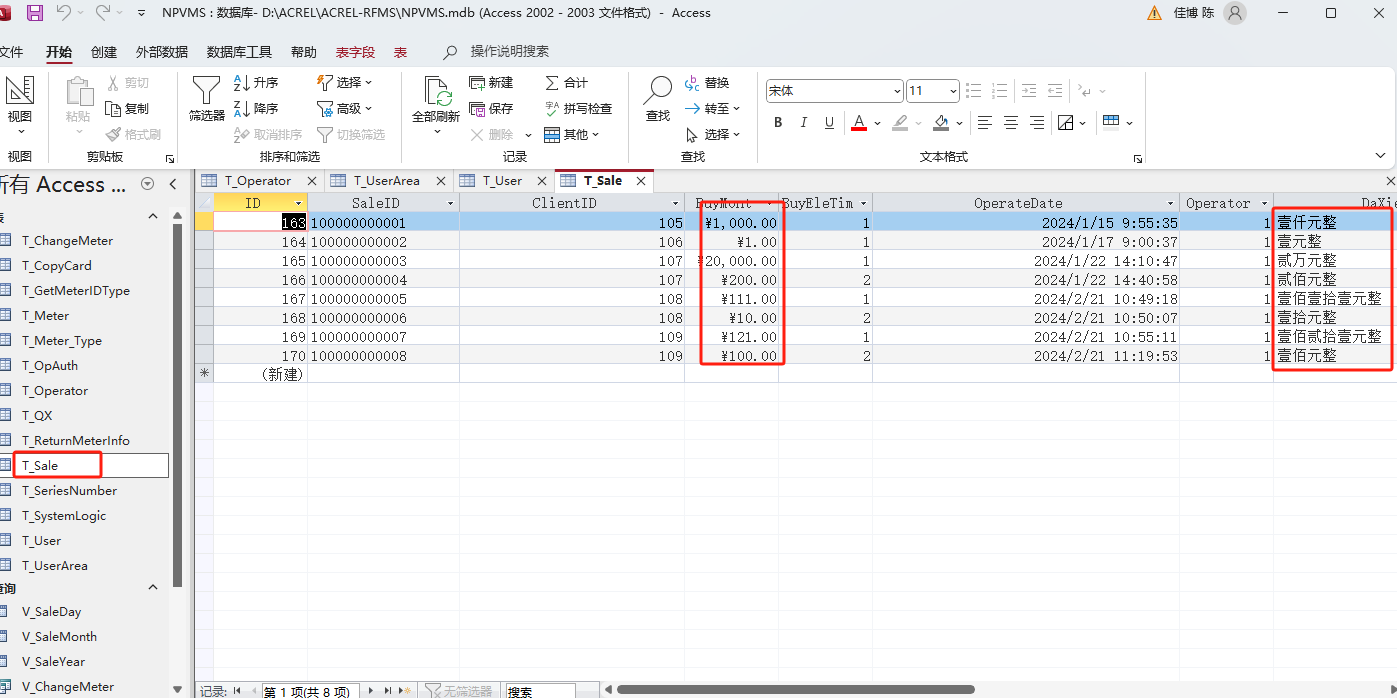Open the font size 11 dropdown

[x=953, y=92]
